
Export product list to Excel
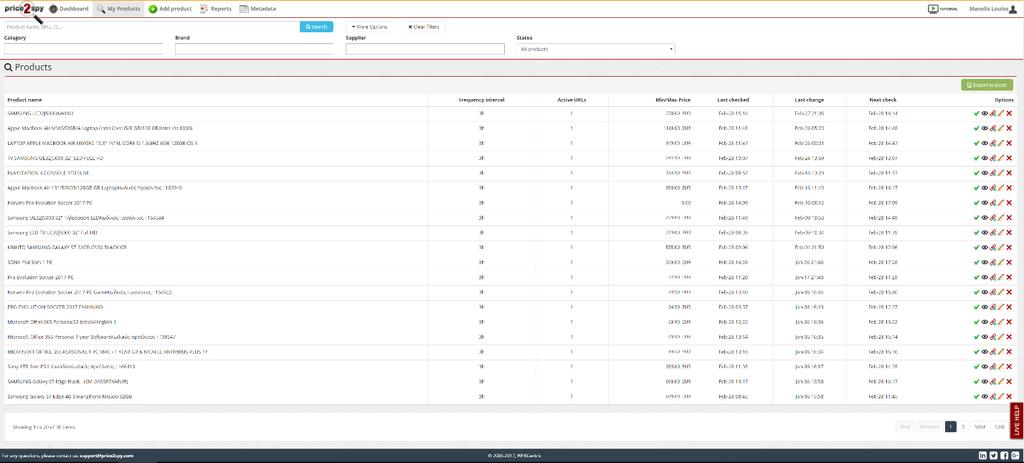pyautogui.click(x=987, y=85)
